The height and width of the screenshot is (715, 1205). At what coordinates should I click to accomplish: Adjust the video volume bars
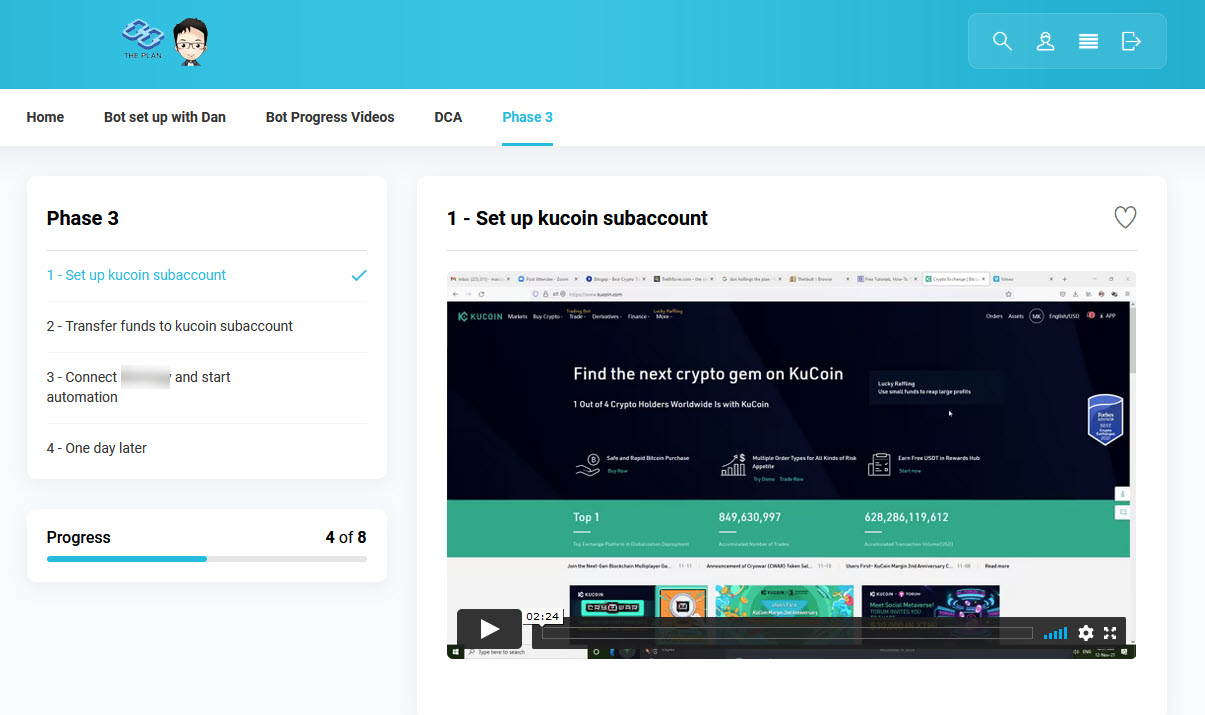pos(1055,633)
